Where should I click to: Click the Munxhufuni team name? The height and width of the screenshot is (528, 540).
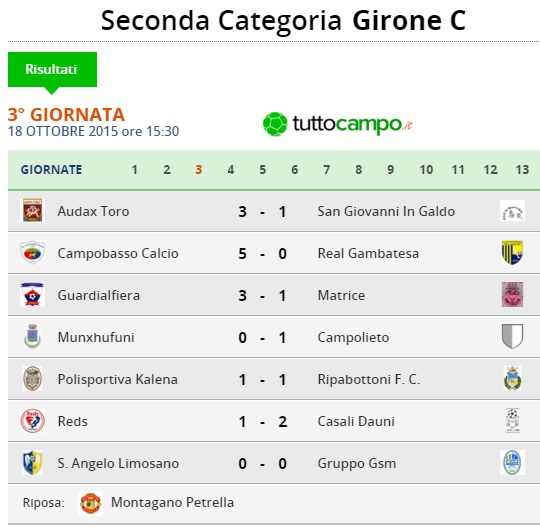(96, 337)
